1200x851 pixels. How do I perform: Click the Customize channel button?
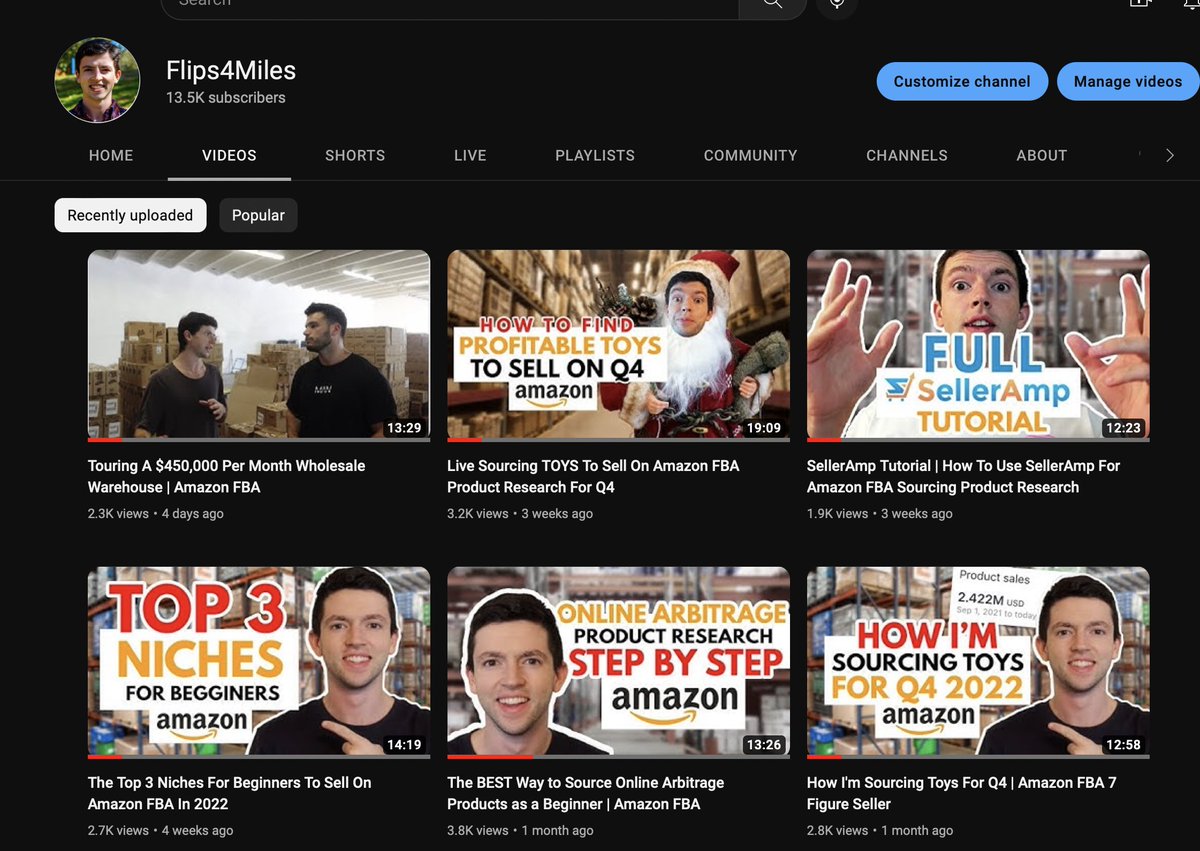[961, 81]
